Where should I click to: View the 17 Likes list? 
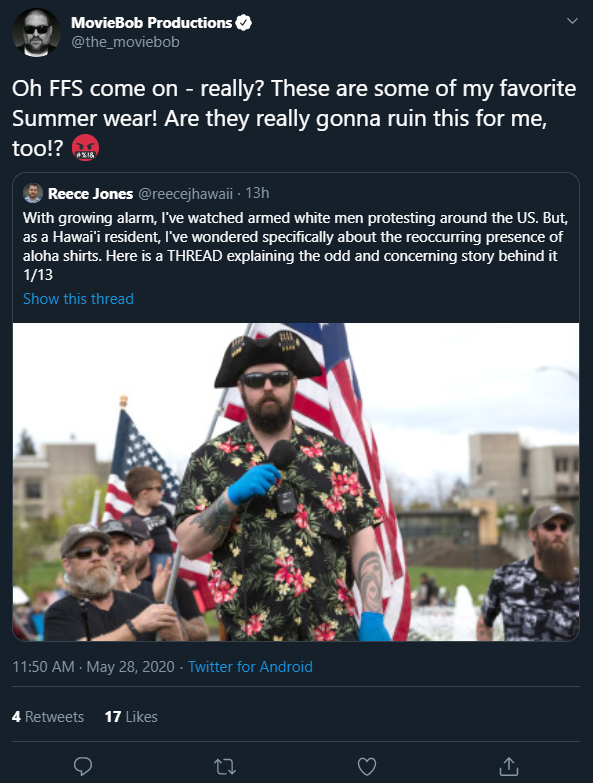[131, 717]
